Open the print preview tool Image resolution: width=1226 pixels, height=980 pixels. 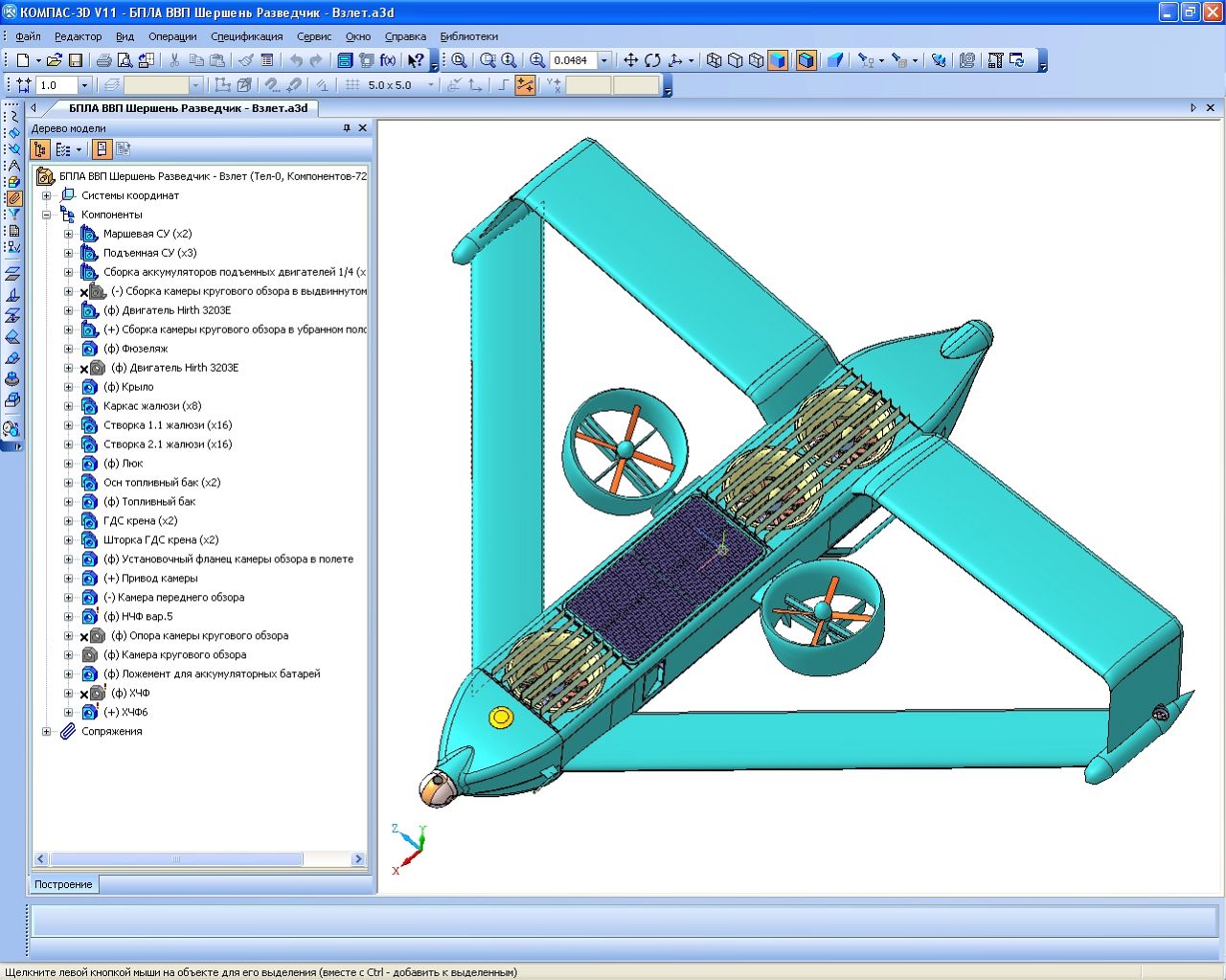pos(125,60)
